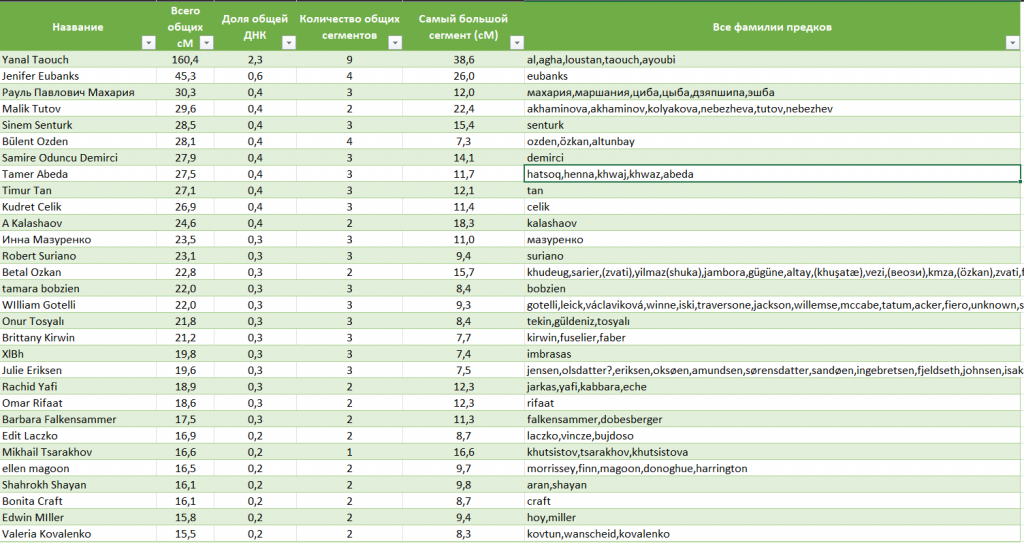Expand the Количество общих сегментов filter arrow
1024x543 pixels.
(394, 43)
